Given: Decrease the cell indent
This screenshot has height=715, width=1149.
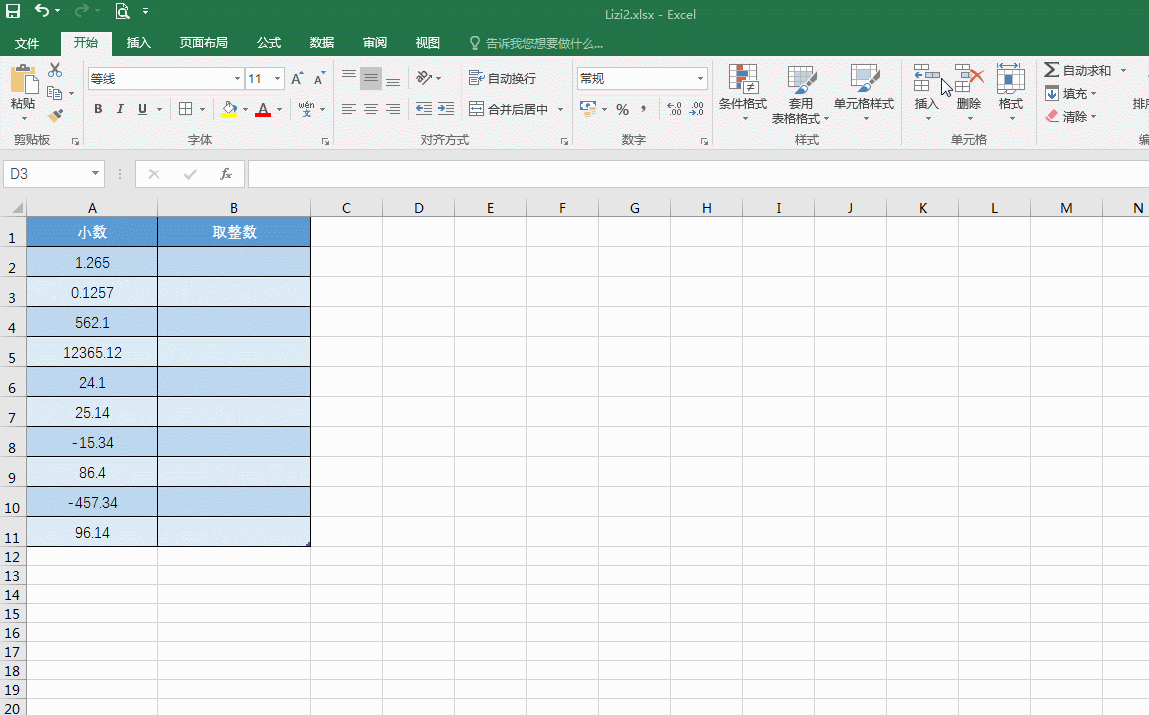Looking at the screenshot, I should (x=424, y=109).
